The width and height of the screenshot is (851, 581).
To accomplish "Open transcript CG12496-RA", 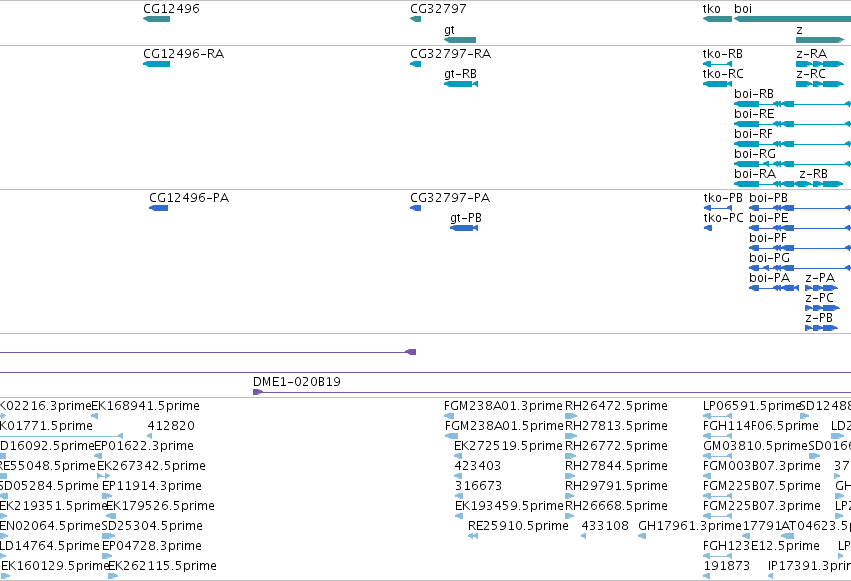I will coord(156,64).
